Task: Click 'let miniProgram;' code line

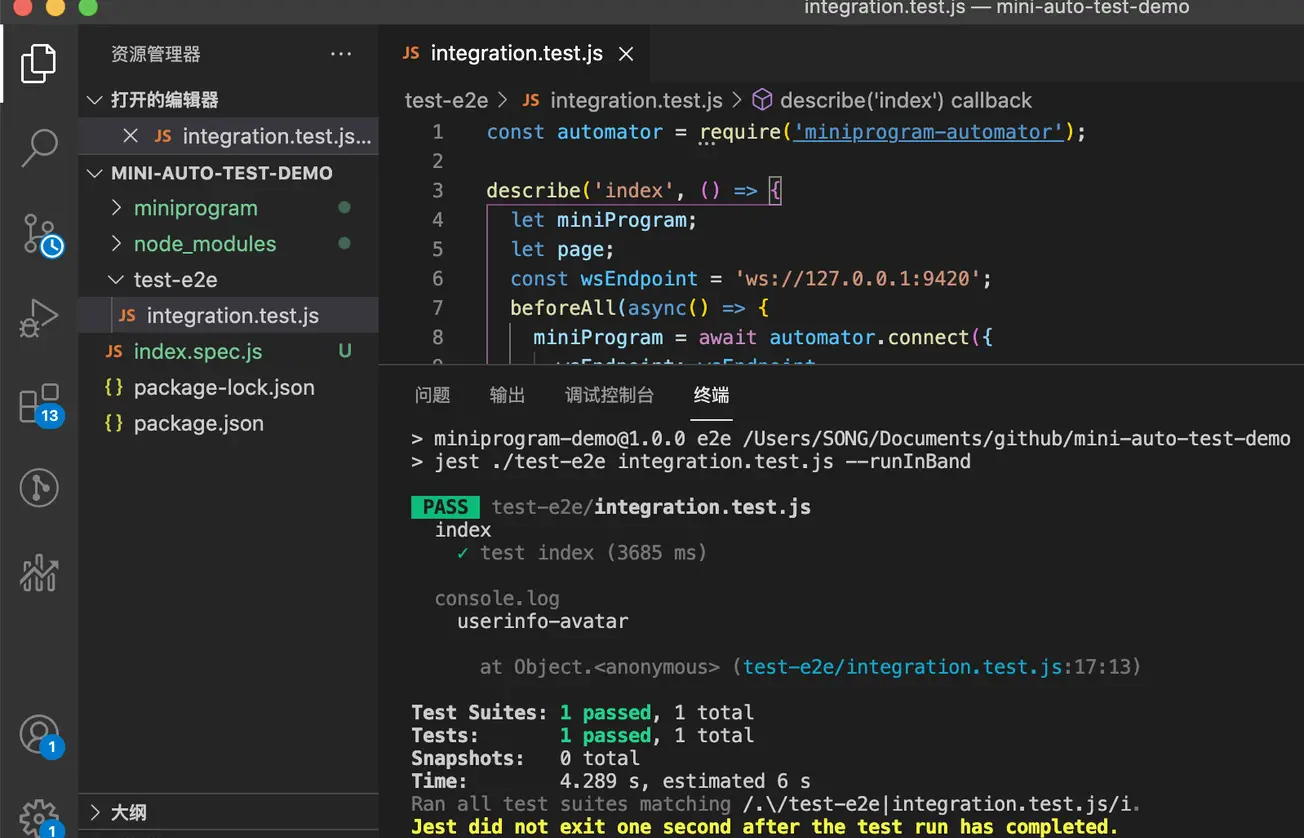Action: pyautogui.click(x=603, y=220)
